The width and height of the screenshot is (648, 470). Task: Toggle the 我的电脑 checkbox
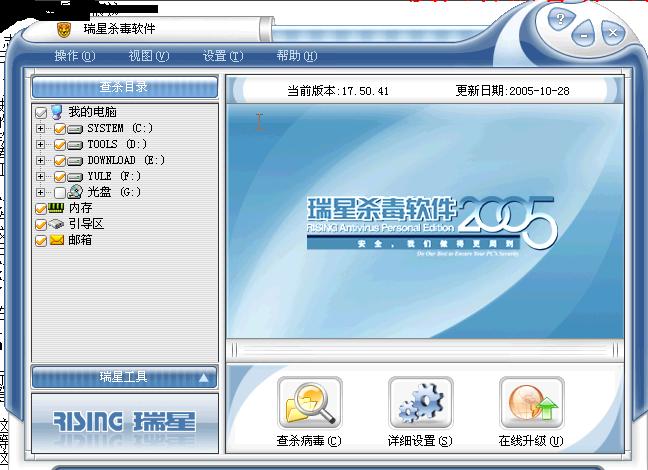[41, 112]
